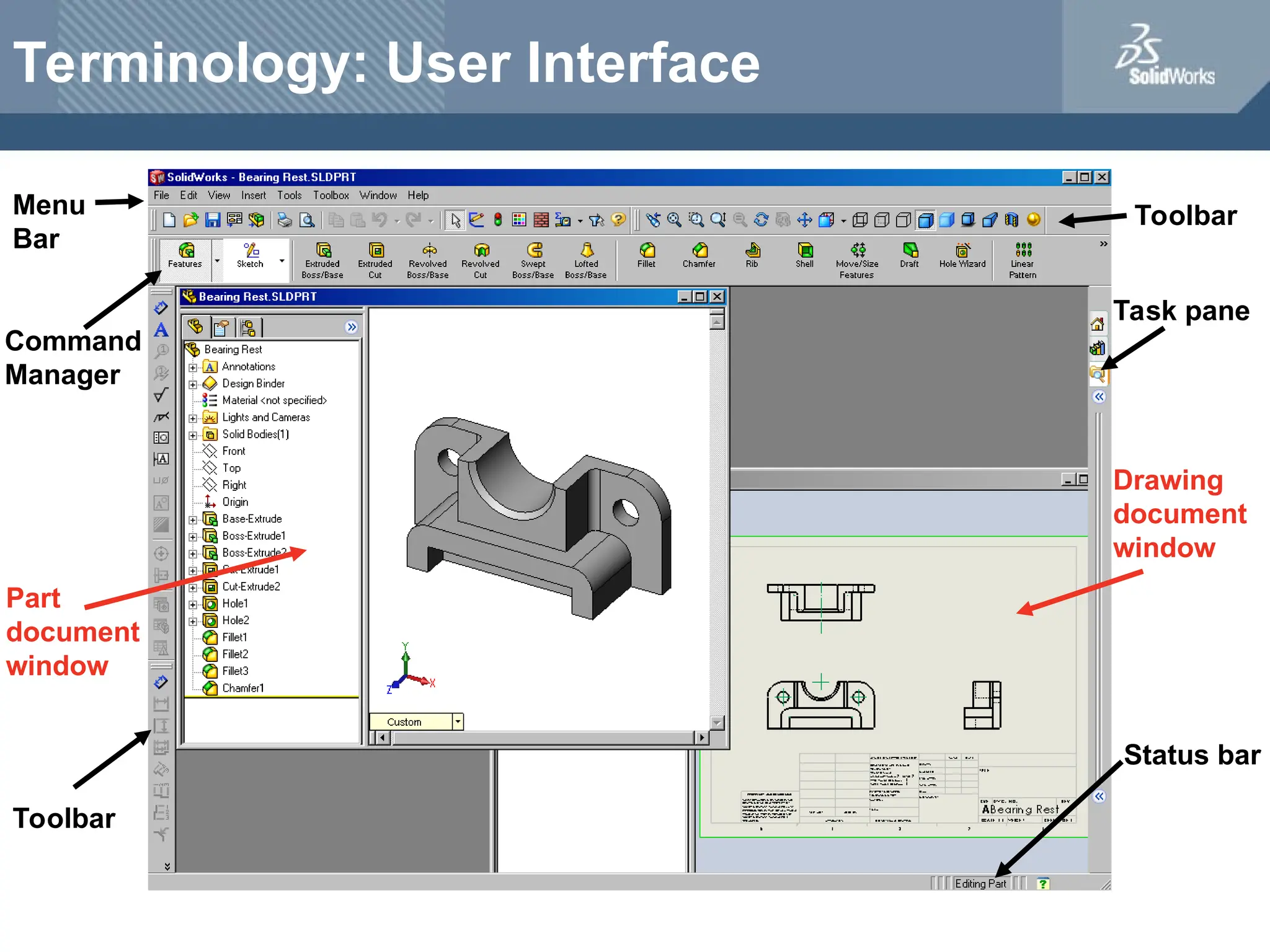Open the File menu
Screen dimensions: 1270x952
tap(161, 195)
